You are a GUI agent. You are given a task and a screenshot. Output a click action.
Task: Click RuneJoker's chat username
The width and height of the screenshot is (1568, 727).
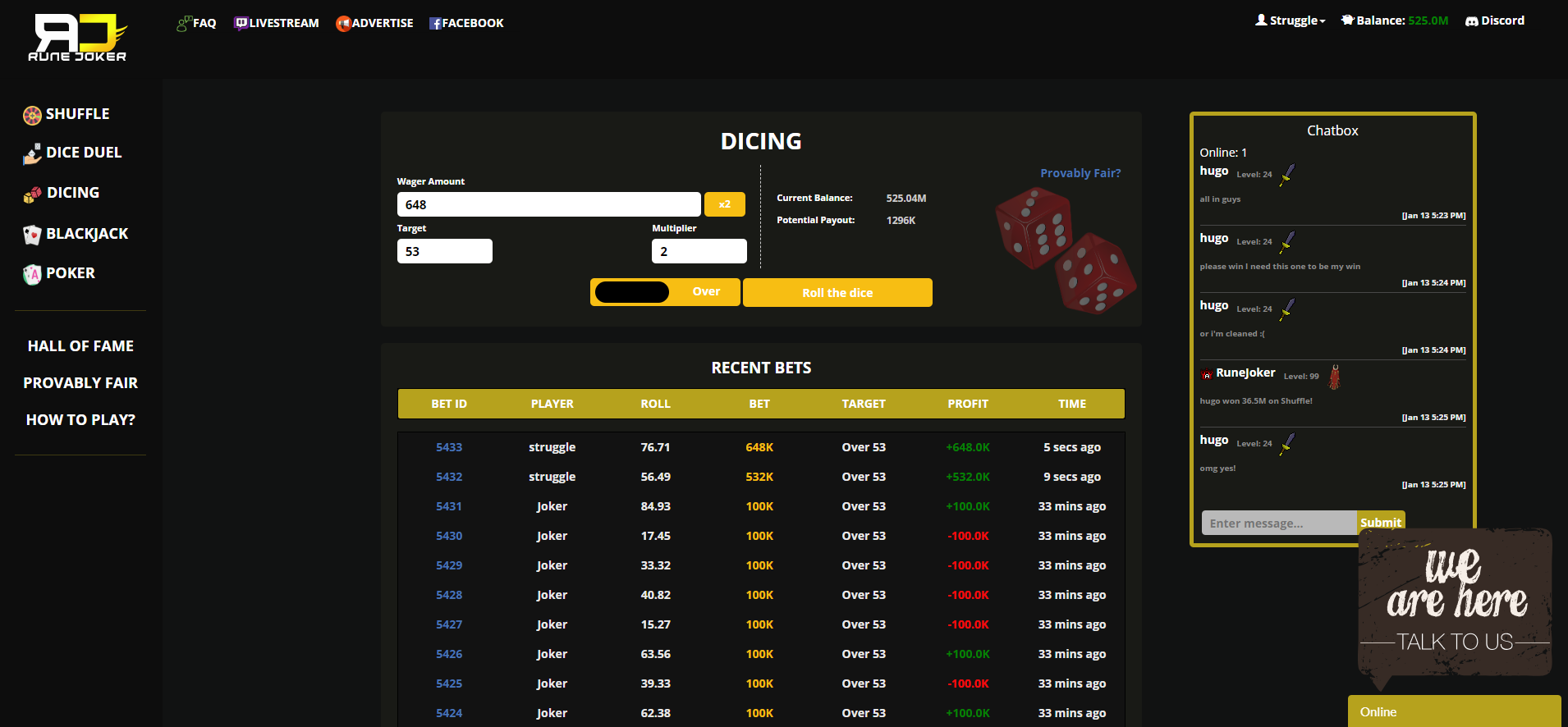(1245, 373)
